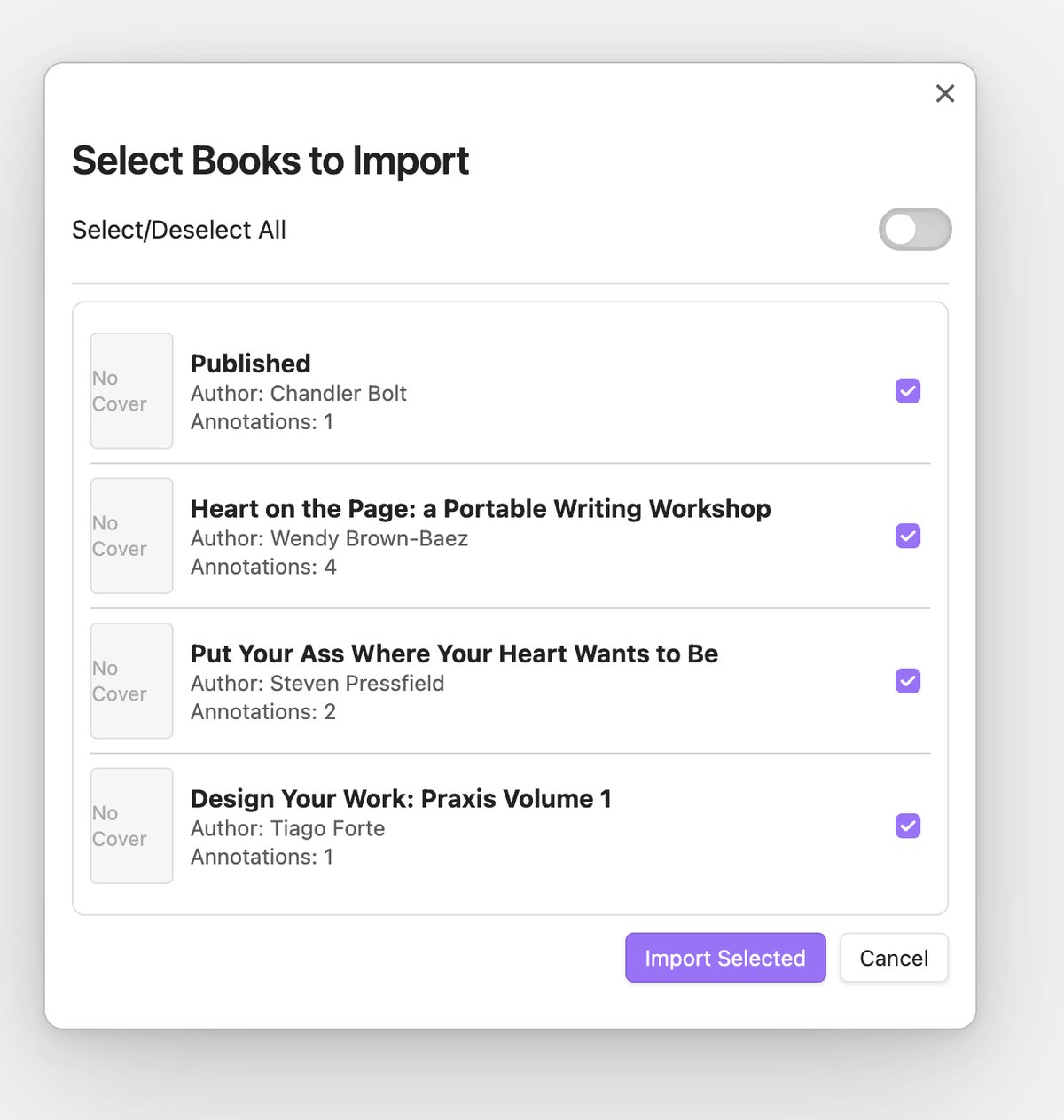Click Design Your Work: Praxis Volume 1 title
Viewport: 1064px width, 1120px height.
pos(401,799)
